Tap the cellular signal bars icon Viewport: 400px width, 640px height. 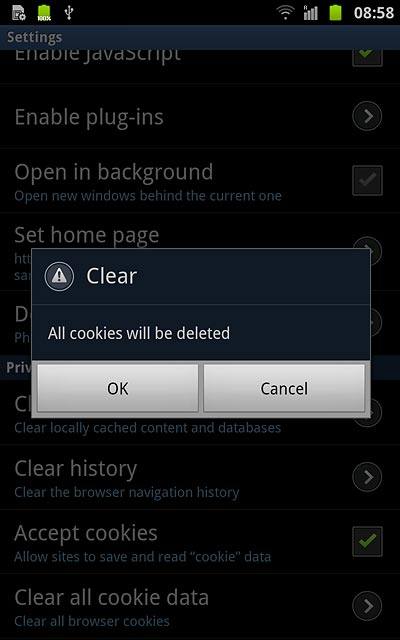coord(311,12)
